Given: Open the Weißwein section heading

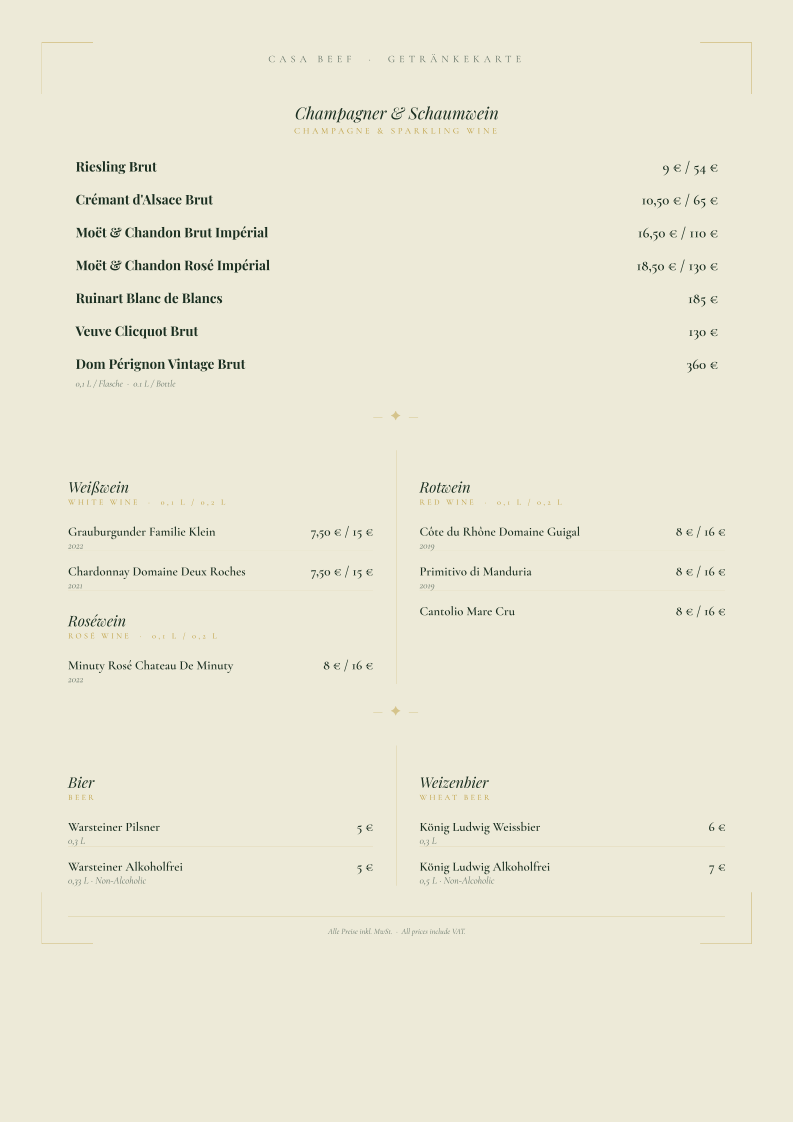Looking at the screenshot, I should click(x=99, y=487).
